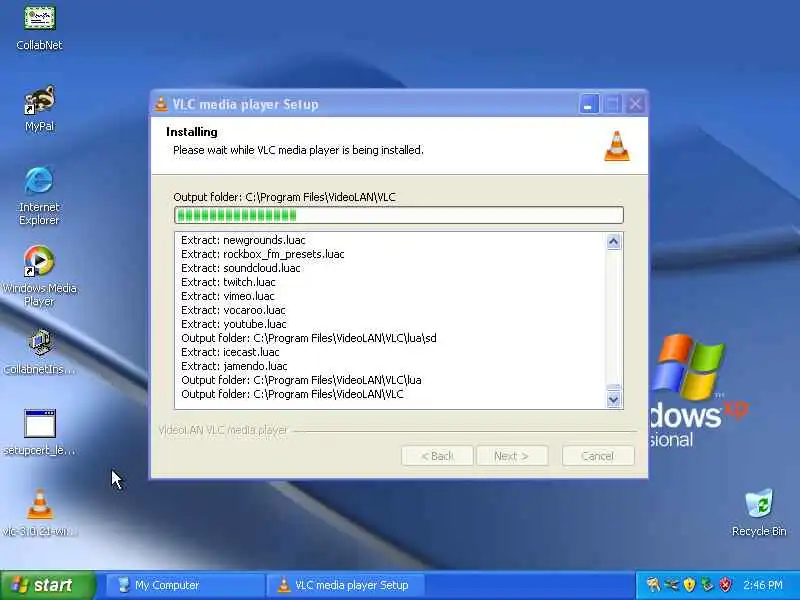Screen dimensions: 800x600
Task: Click the first tray icon left of the airplane icon
Action: [653, 585]
